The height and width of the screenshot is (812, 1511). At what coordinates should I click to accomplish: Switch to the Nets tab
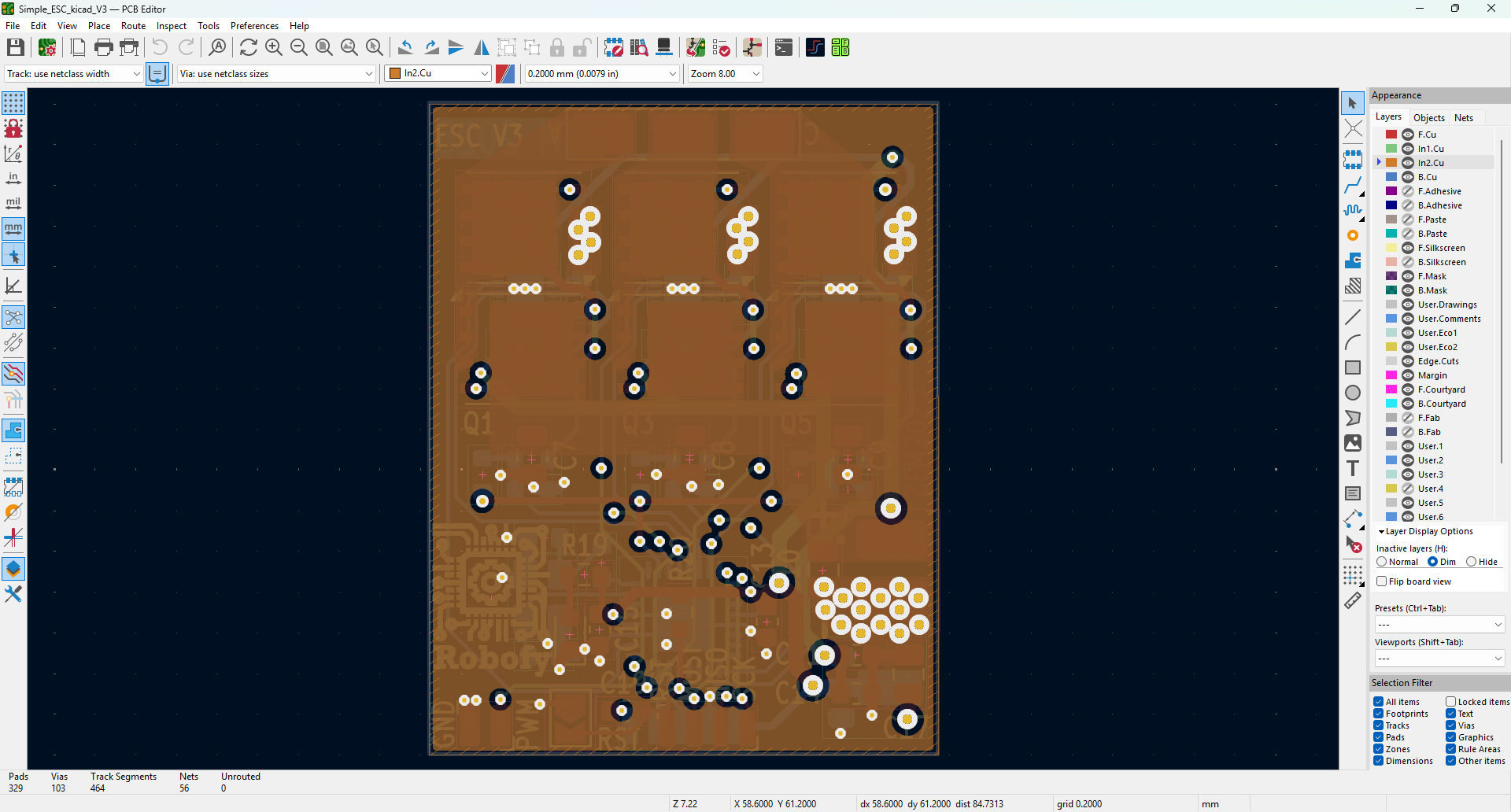click(1463, 117)
